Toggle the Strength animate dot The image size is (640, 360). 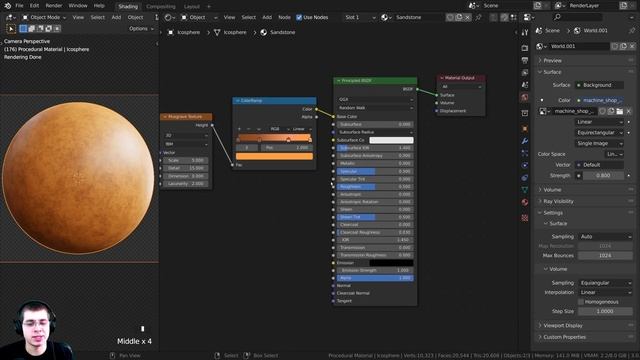[x=629, y=176]
